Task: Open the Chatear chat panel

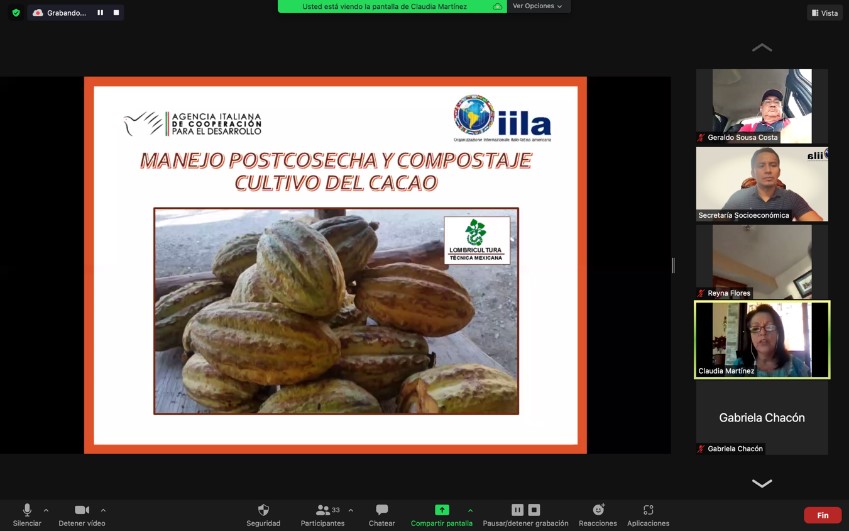Action: click(381, 510)
